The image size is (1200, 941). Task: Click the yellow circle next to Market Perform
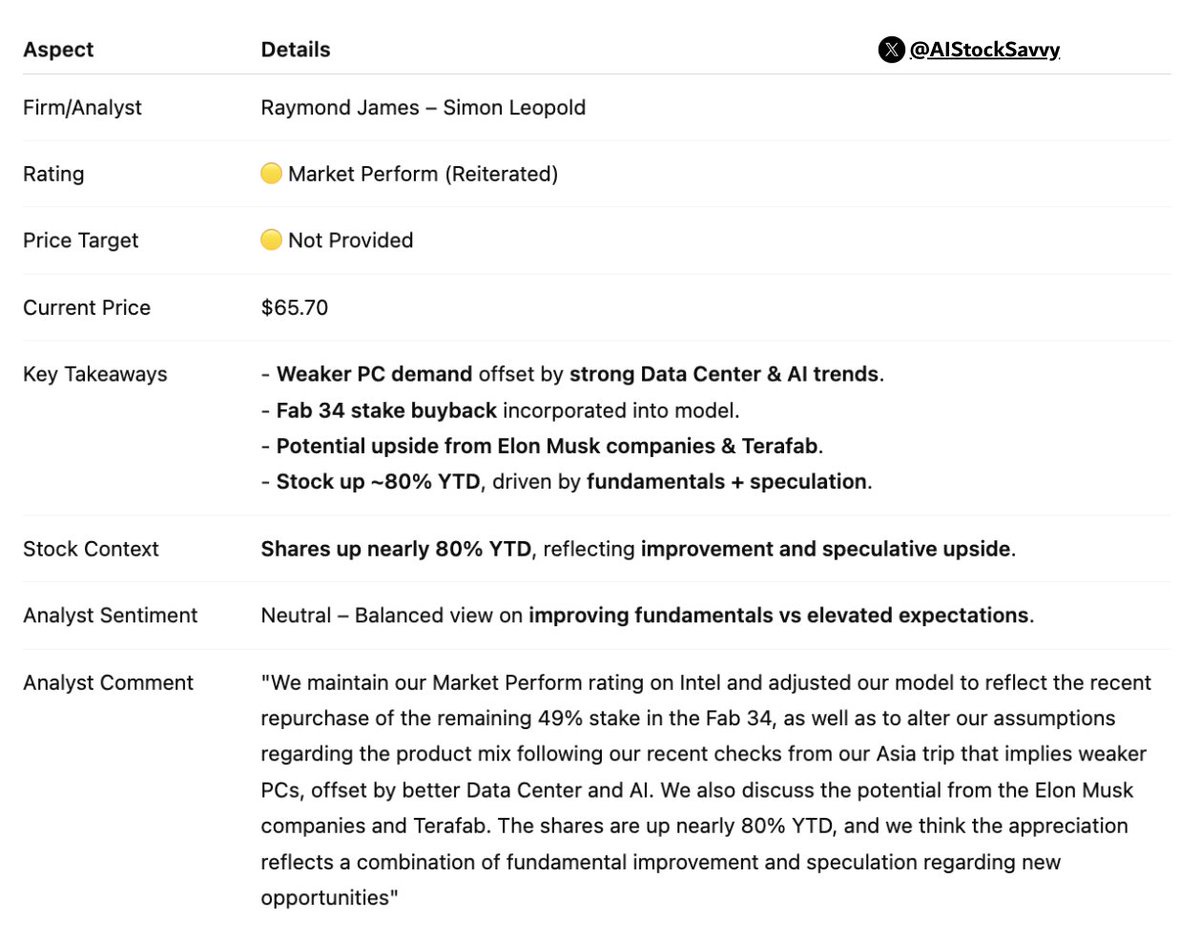tap(271, 174)
